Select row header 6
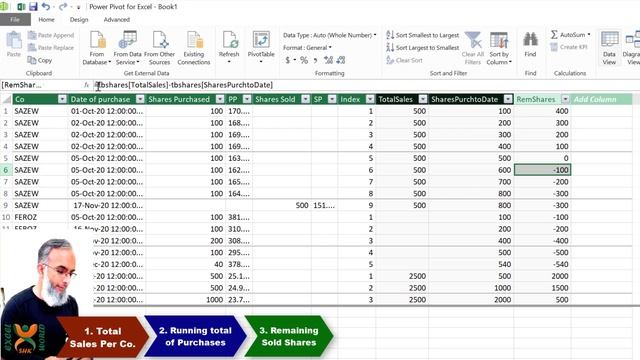 6,170
